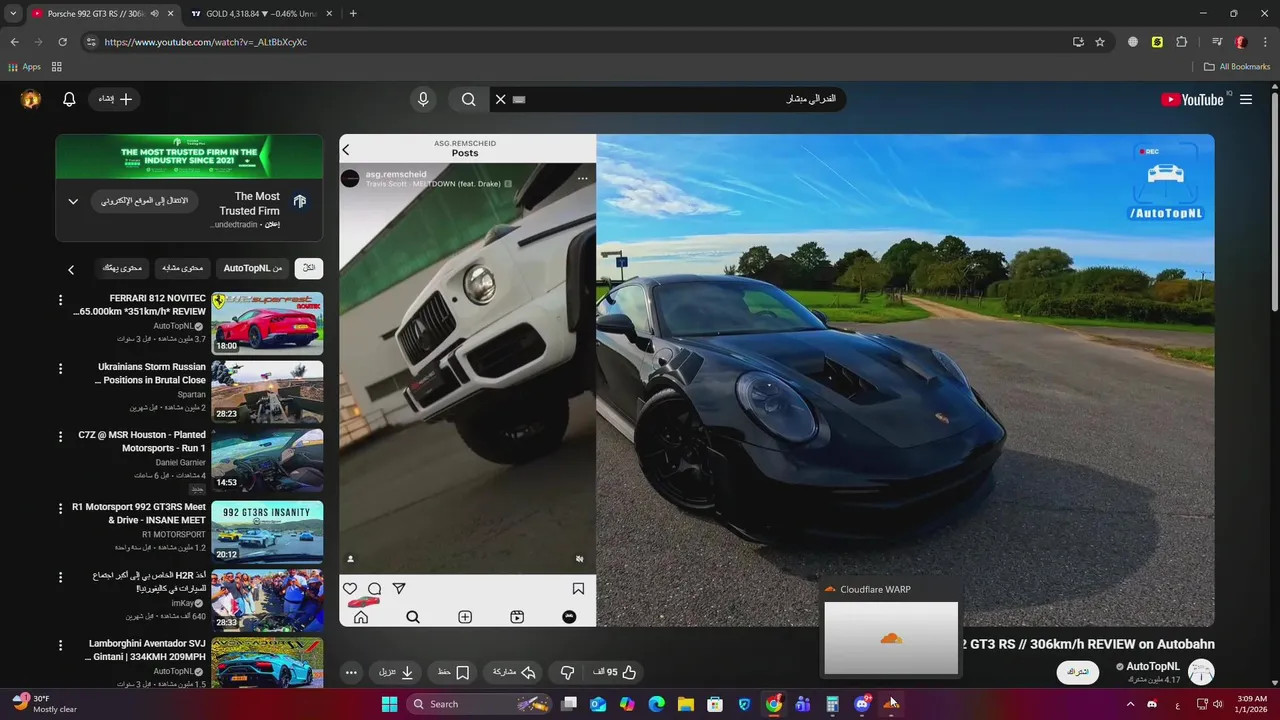Click the taskbar Search box
This screenshot has width=1280, height=720.
click(478, 704)
